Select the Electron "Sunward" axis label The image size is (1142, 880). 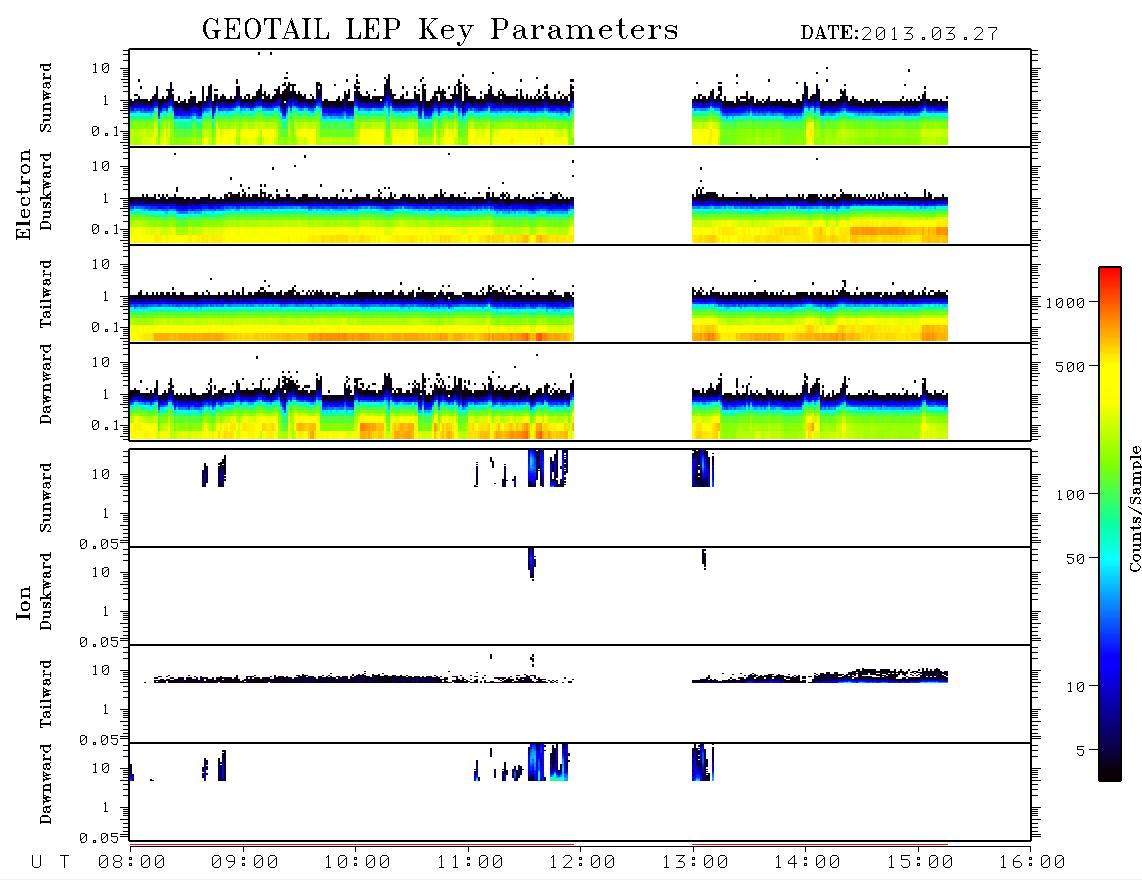pos(46,98)
